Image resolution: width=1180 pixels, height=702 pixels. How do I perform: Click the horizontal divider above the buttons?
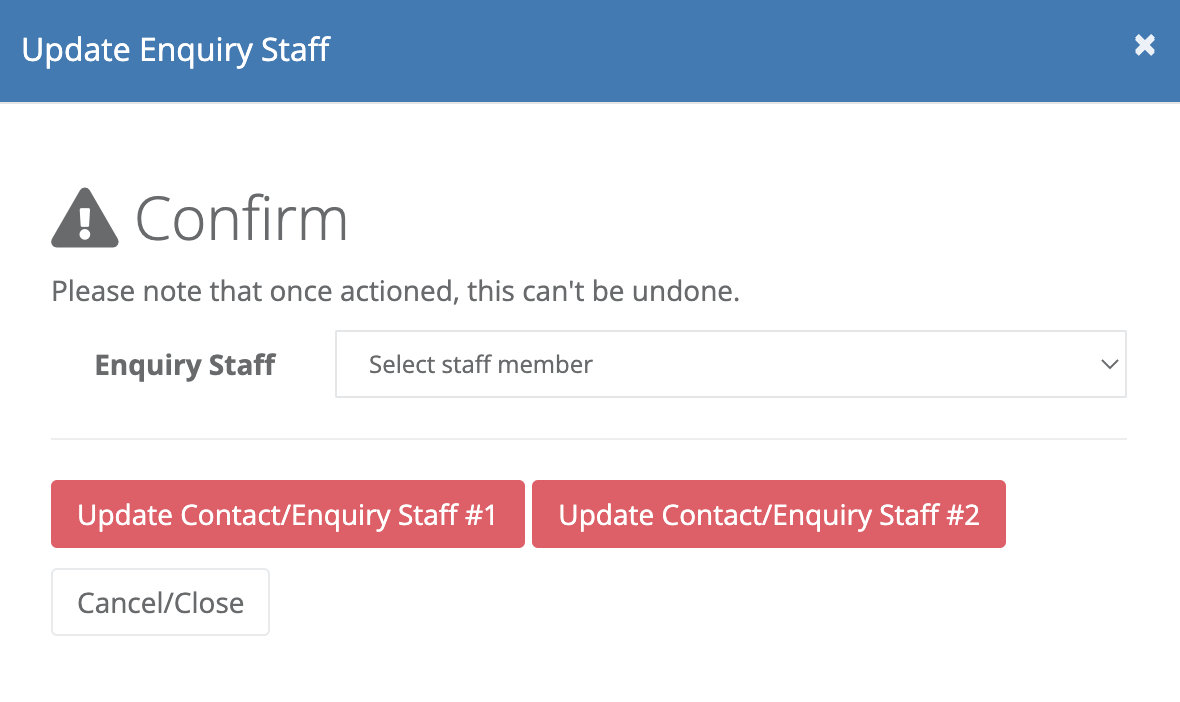coord(588,439)
